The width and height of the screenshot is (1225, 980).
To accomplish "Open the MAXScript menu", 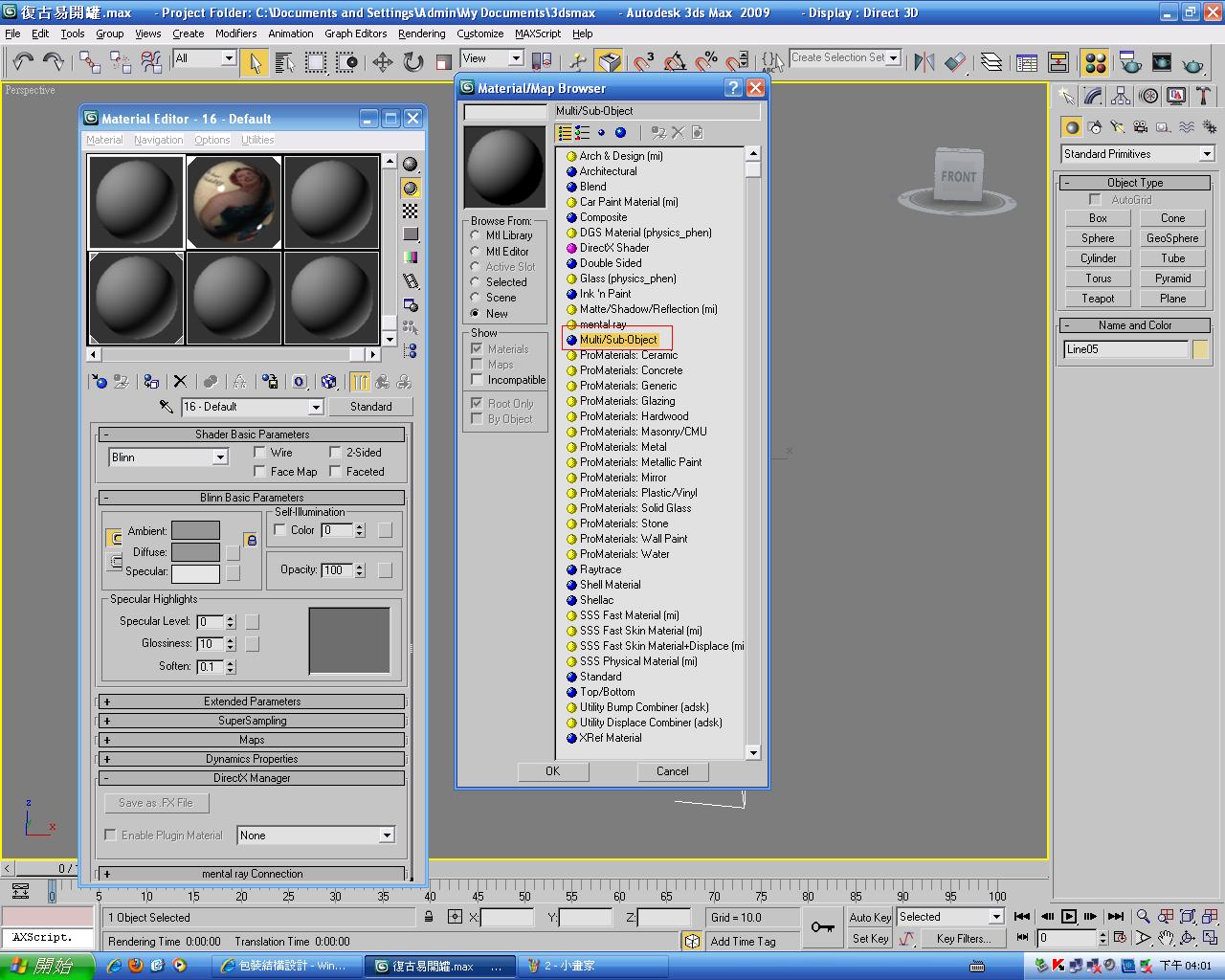I will [x=538, y=33].
